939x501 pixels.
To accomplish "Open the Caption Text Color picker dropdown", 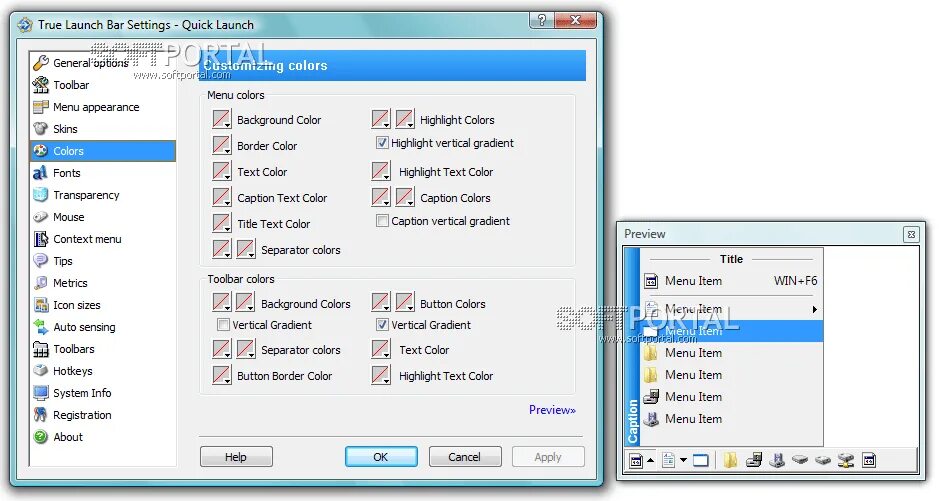I will tap(222, 198).
